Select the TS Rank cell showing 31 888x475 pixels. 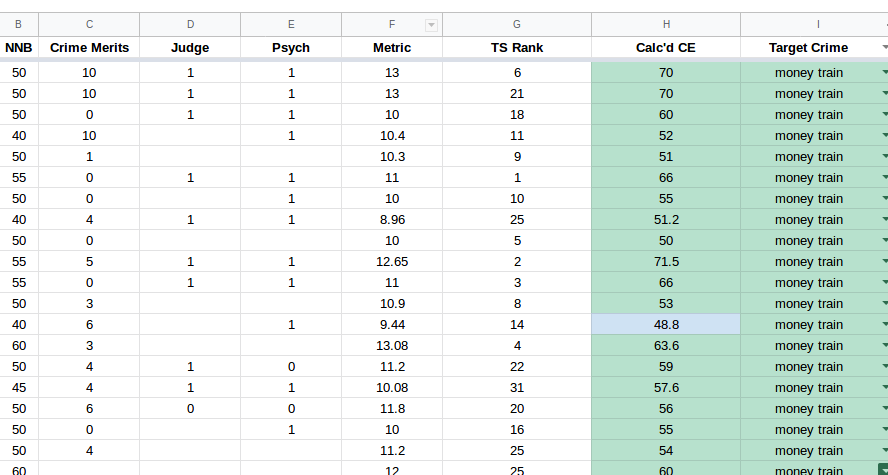pyautogui.click(x=517, y=388)
